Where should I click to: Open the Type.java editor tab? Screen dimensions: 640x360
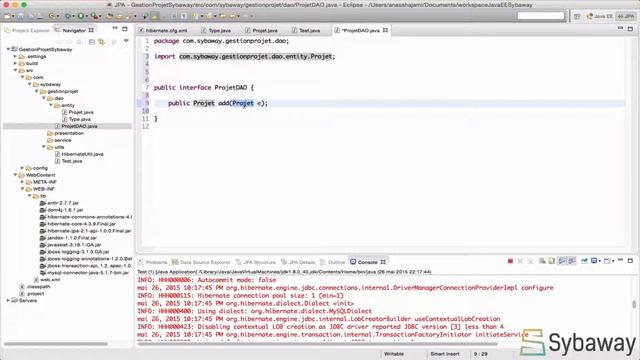coord(216,31)
